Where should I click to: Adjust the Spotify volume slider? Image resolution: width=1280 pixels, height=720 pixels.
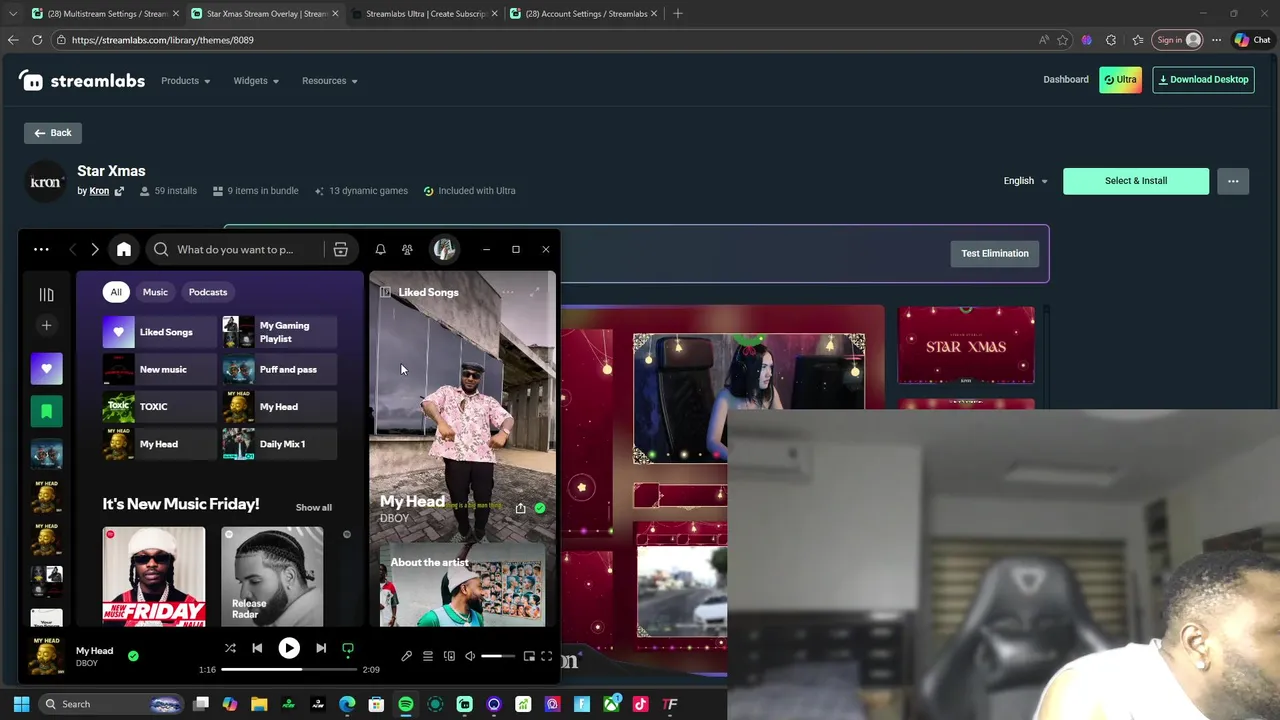[x=497, y=656]
